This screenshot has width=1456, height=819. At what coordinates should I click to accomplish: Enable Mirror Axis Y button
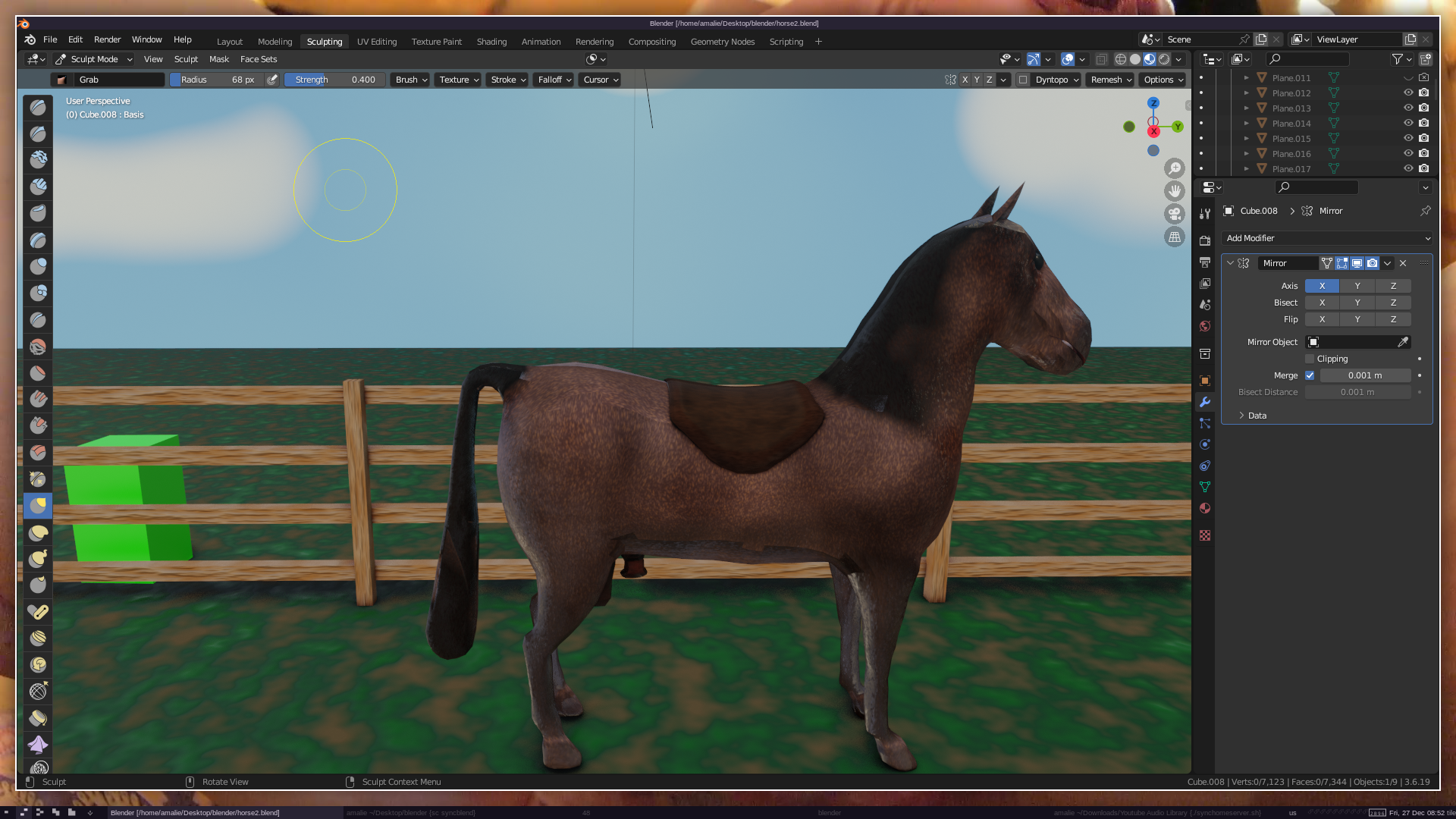pyautogui.click(x=1357, y=286)
